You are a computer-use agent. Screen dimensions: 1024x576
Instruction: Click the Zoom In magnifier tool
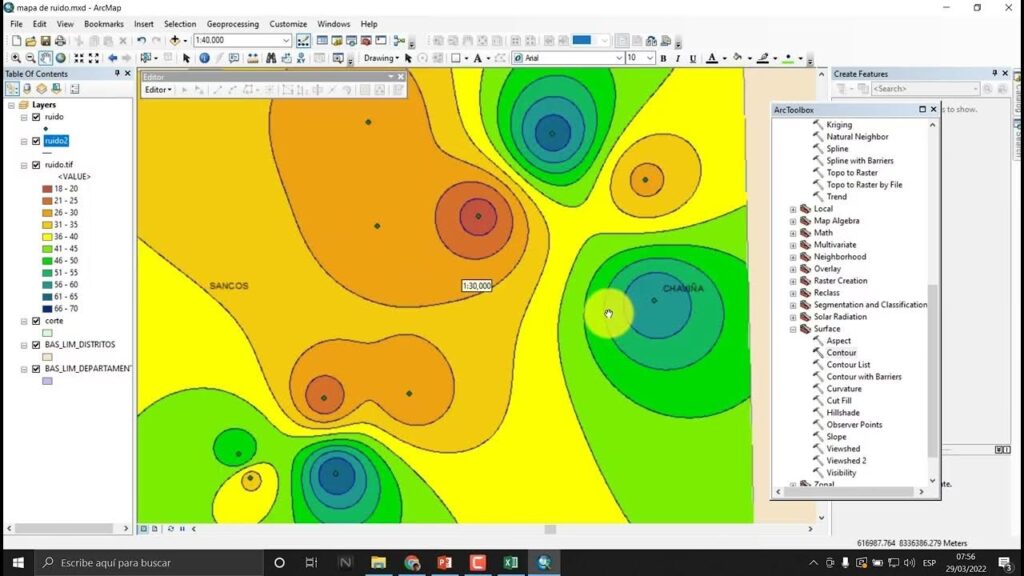[x=16, y=58]
